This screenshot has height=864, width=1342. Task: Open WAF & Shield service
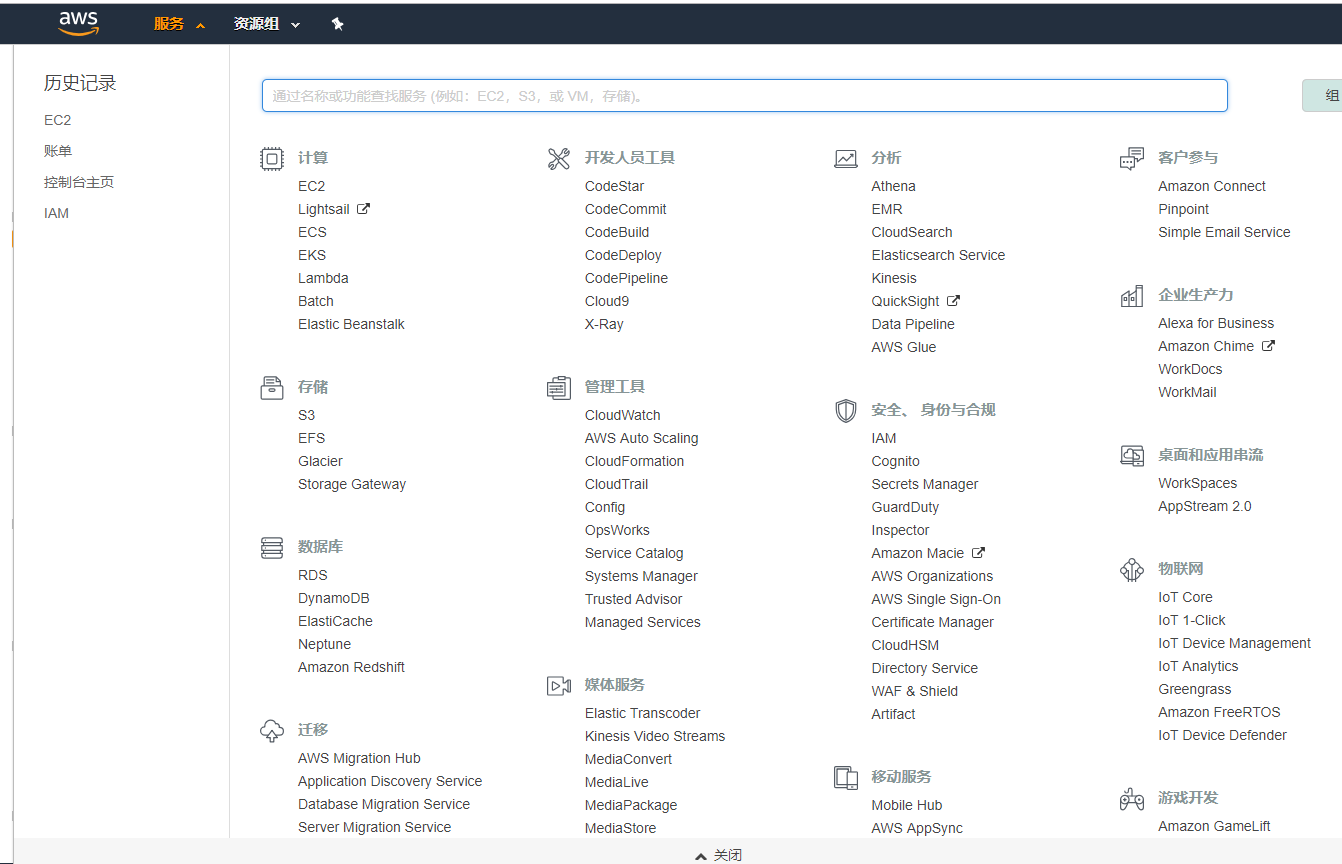[914, 691]
